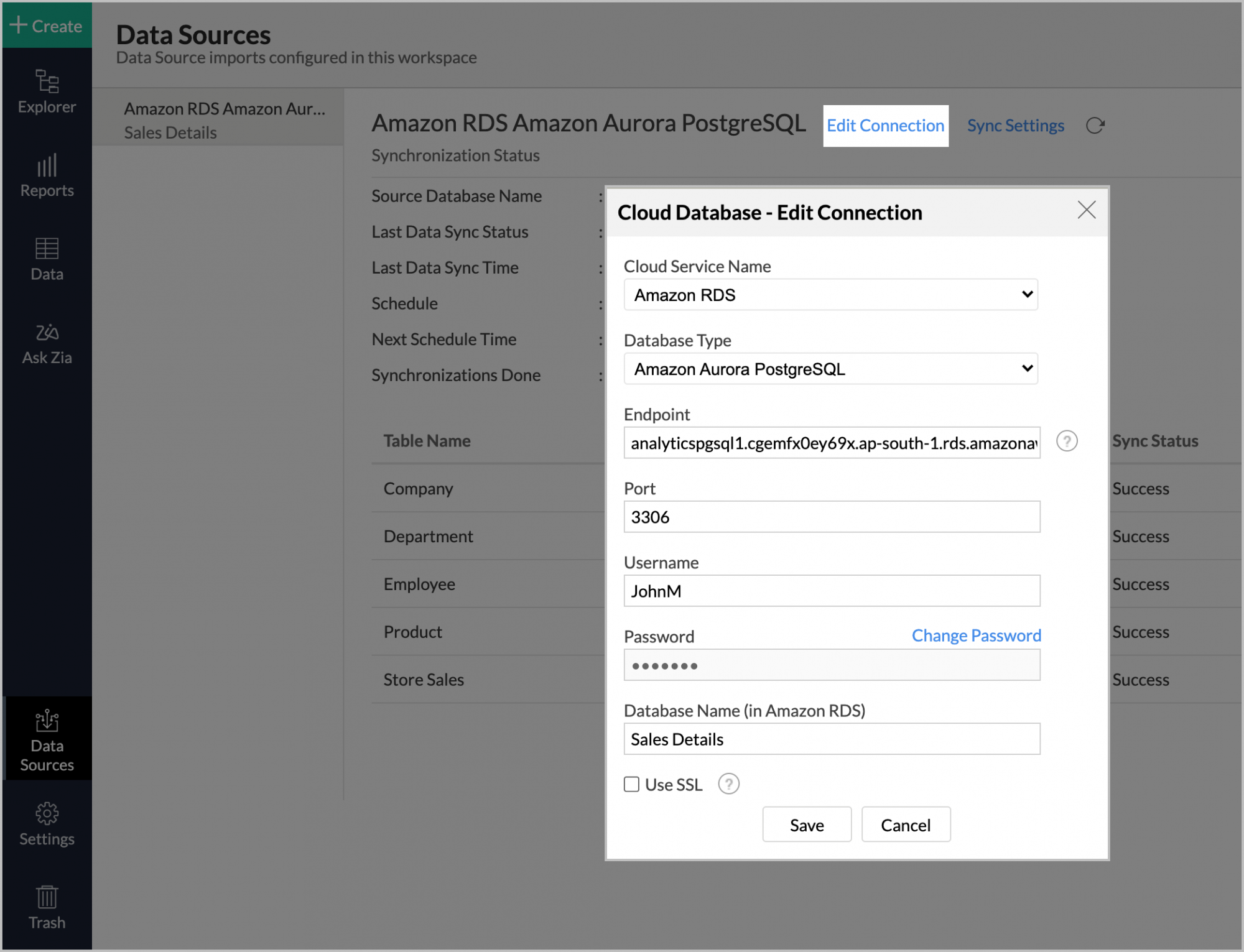Click the Success status in the Store Sales row
Screen dimensions: 1244x952
[x=1140, y=680]
